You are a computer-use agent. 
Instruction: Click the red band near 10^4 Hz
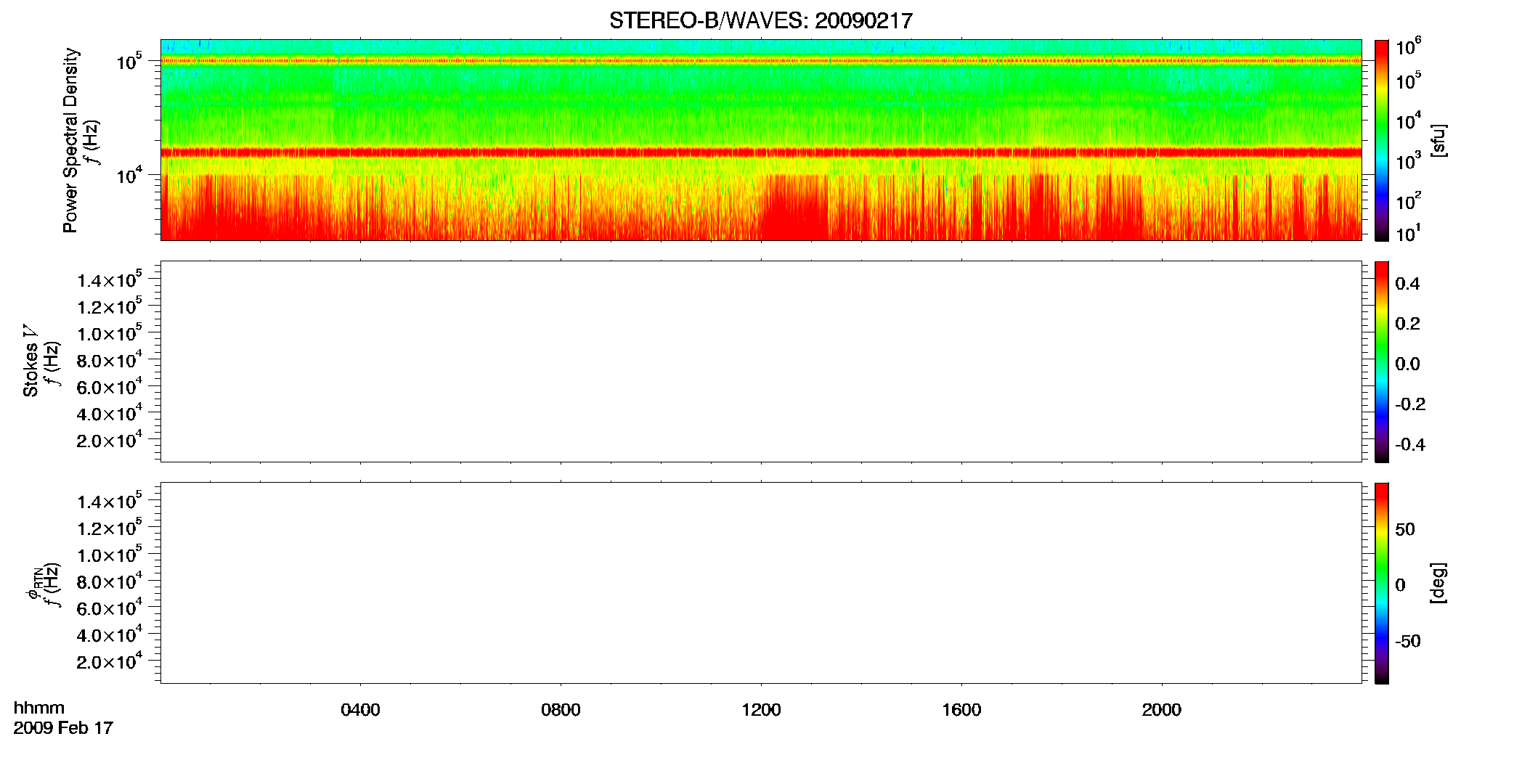[x=760, y=152]
